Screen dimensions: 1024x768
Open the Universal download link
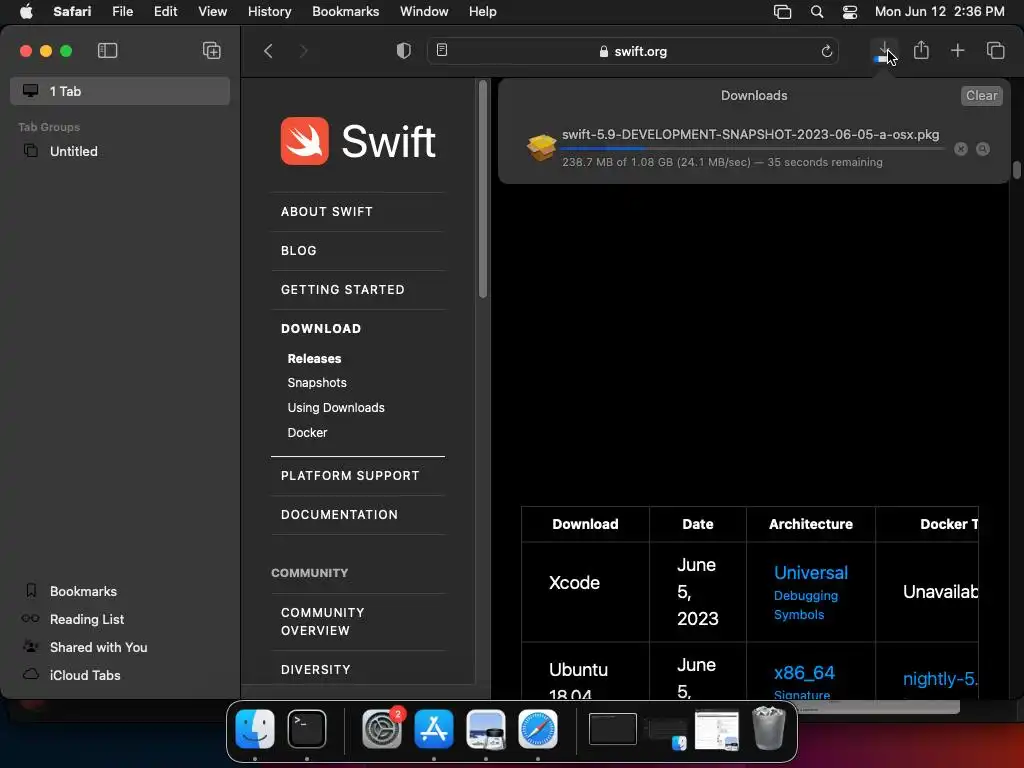[810, 573]
